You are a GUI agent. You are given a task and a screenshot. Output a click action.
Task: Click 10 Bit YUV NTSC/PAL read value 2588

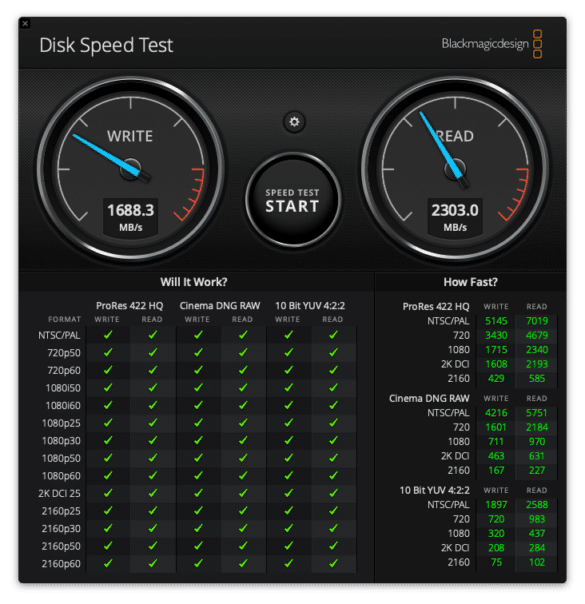(537, 505)
